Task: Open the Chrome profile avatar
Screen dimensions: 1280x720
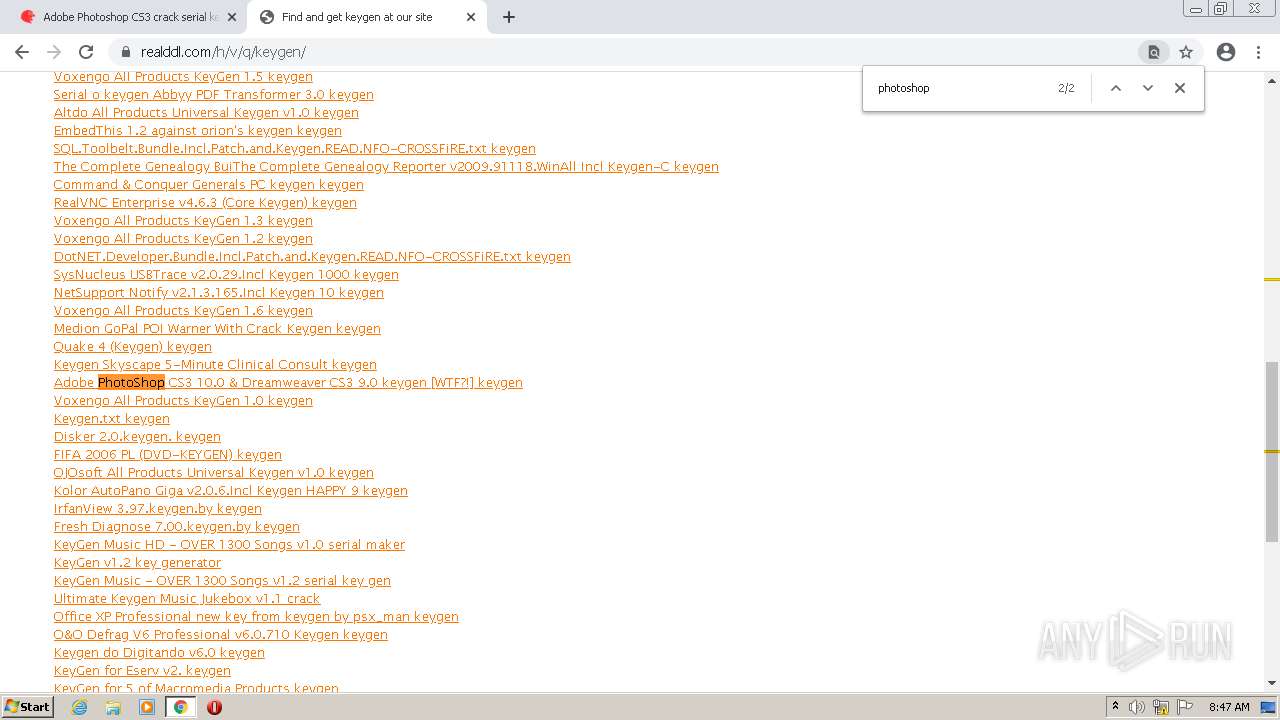Action: pyautogui.click(x=1226, y=52)
